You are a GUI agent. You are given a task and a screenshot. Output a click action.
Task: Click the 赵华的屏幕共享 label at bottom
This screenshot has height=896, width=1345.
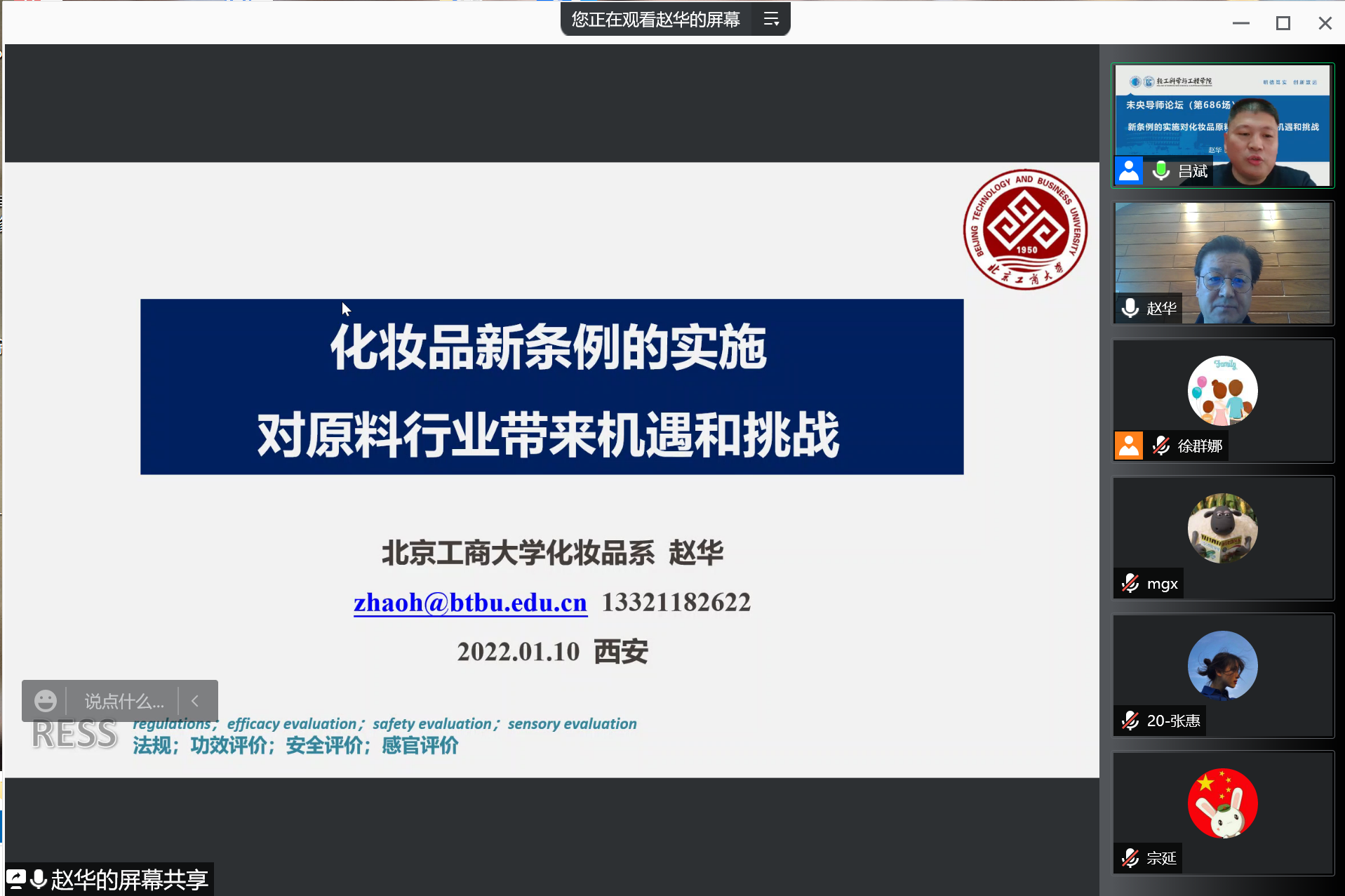[129, 879]
